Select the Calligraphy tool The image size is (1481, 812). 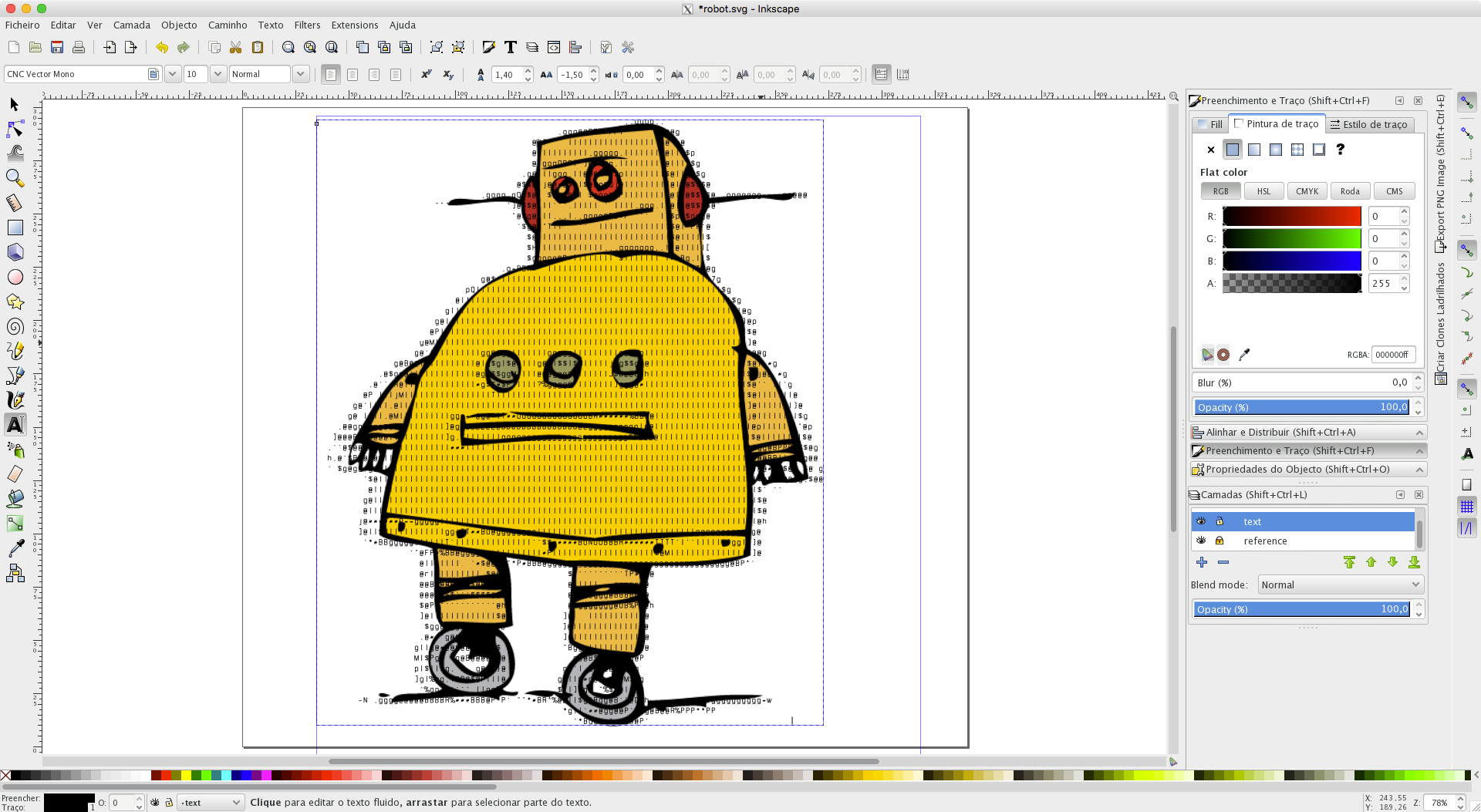15,399
